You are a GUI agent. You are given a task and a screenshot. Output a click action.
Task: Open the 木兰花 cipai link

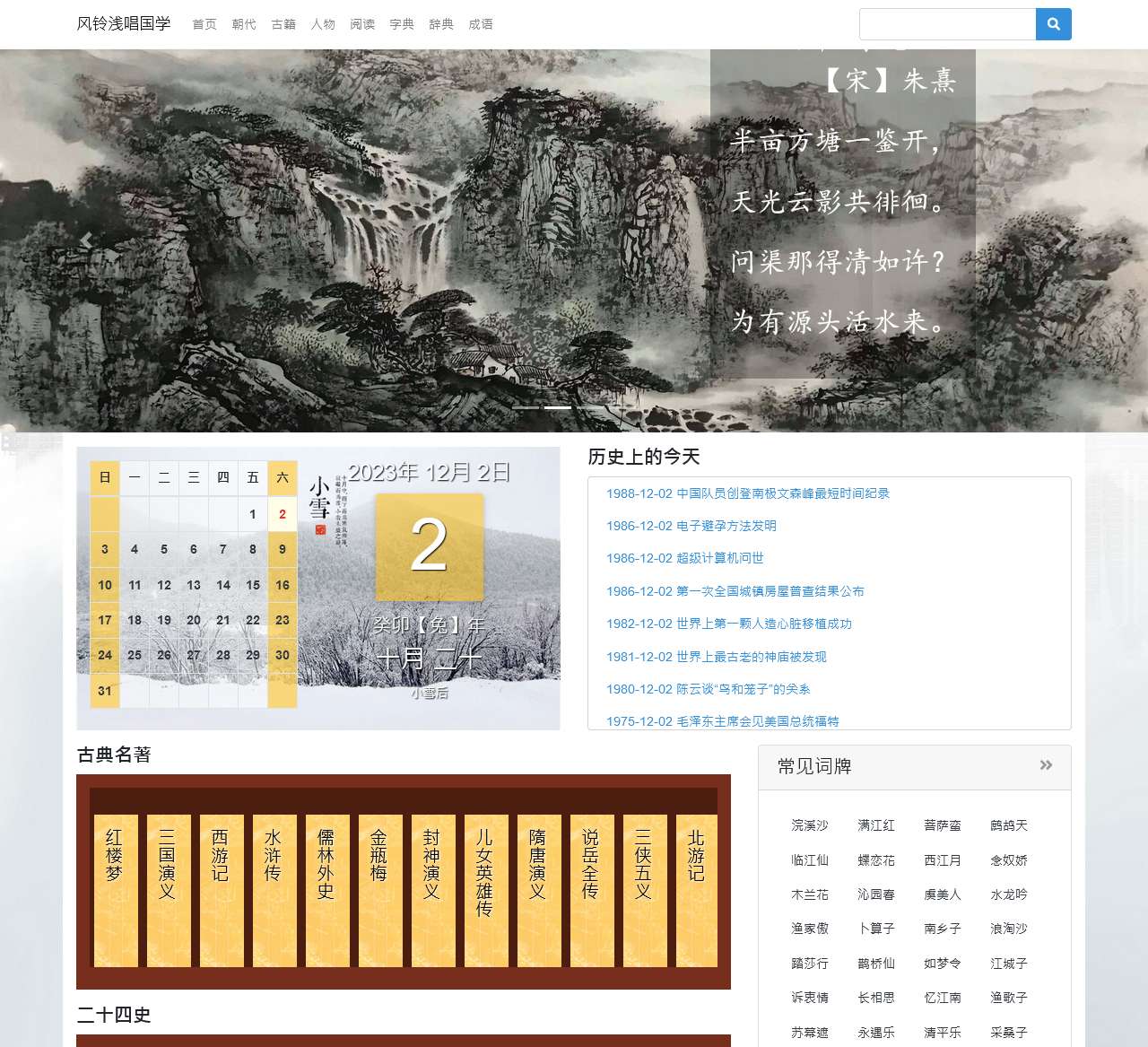point(810,894)
